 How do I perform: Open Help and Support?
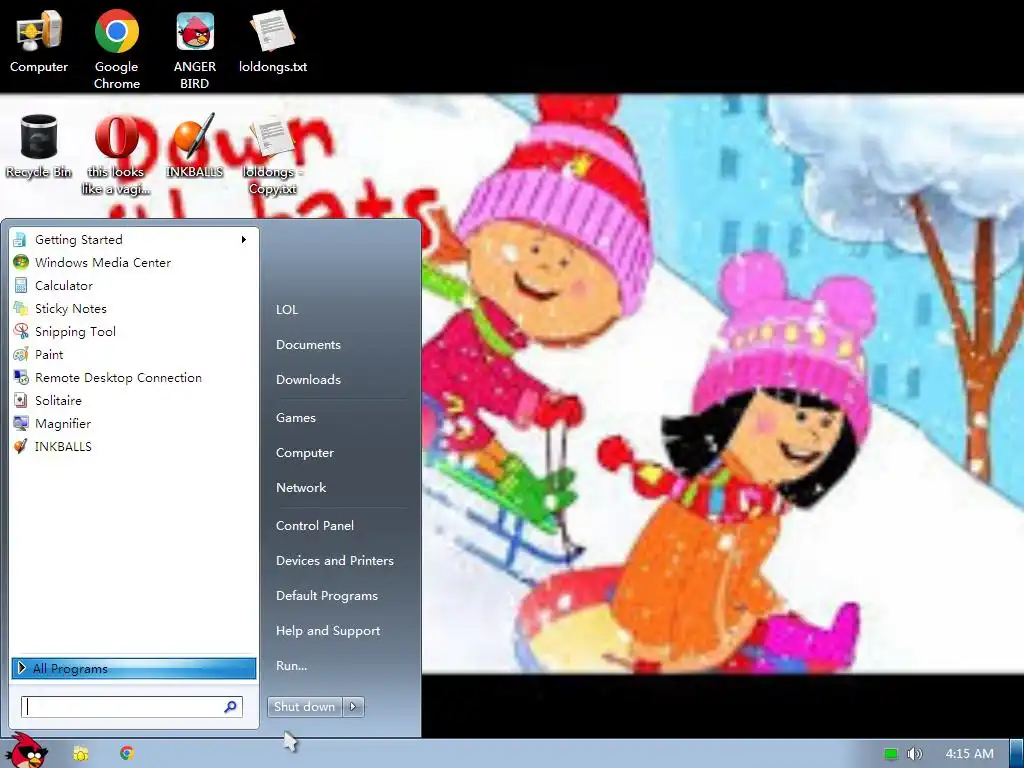pyautogui.click(x=328, y=631)
